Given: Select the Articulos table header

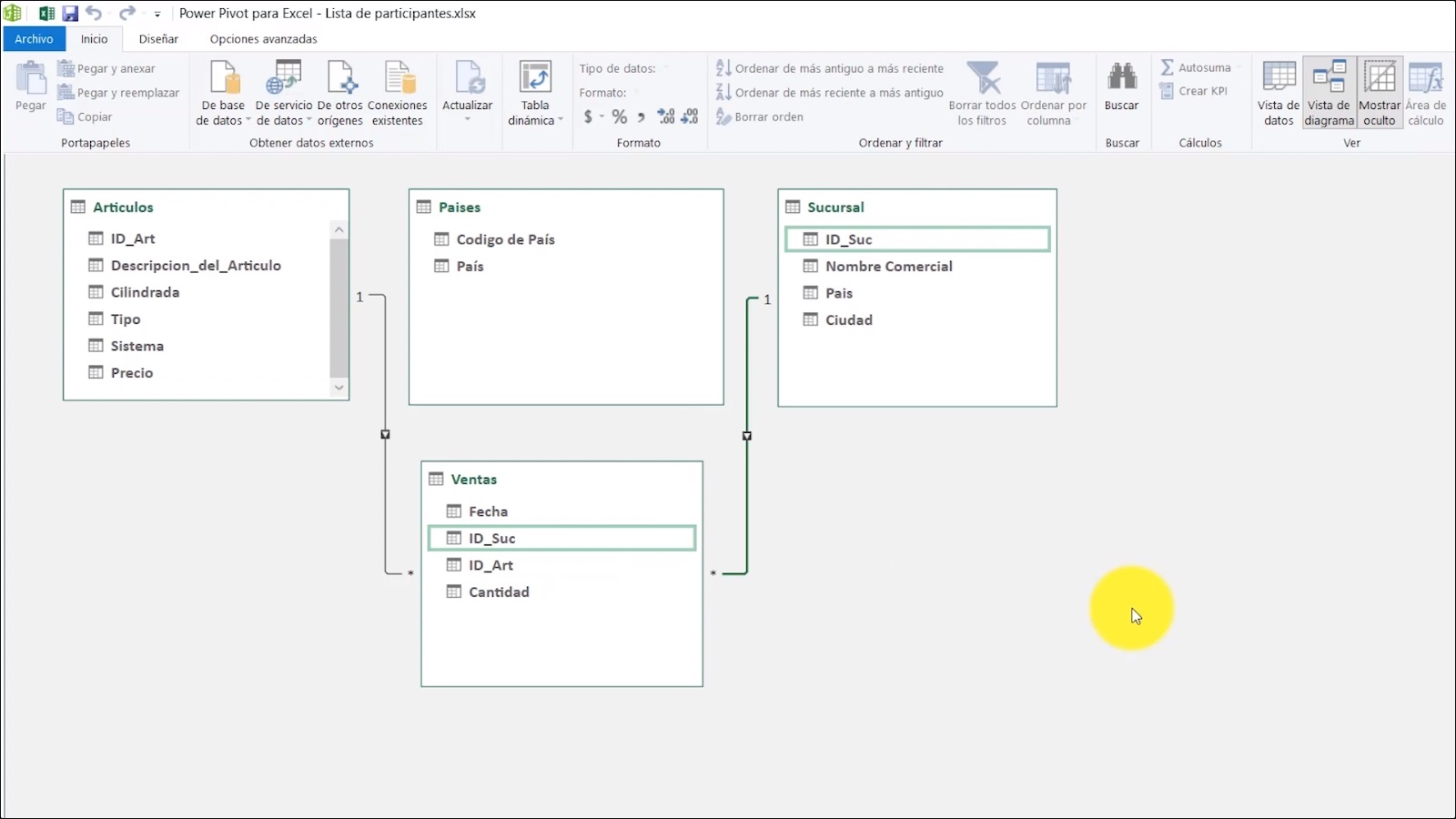Looking at the screenshot, I should tap(206, 207).
